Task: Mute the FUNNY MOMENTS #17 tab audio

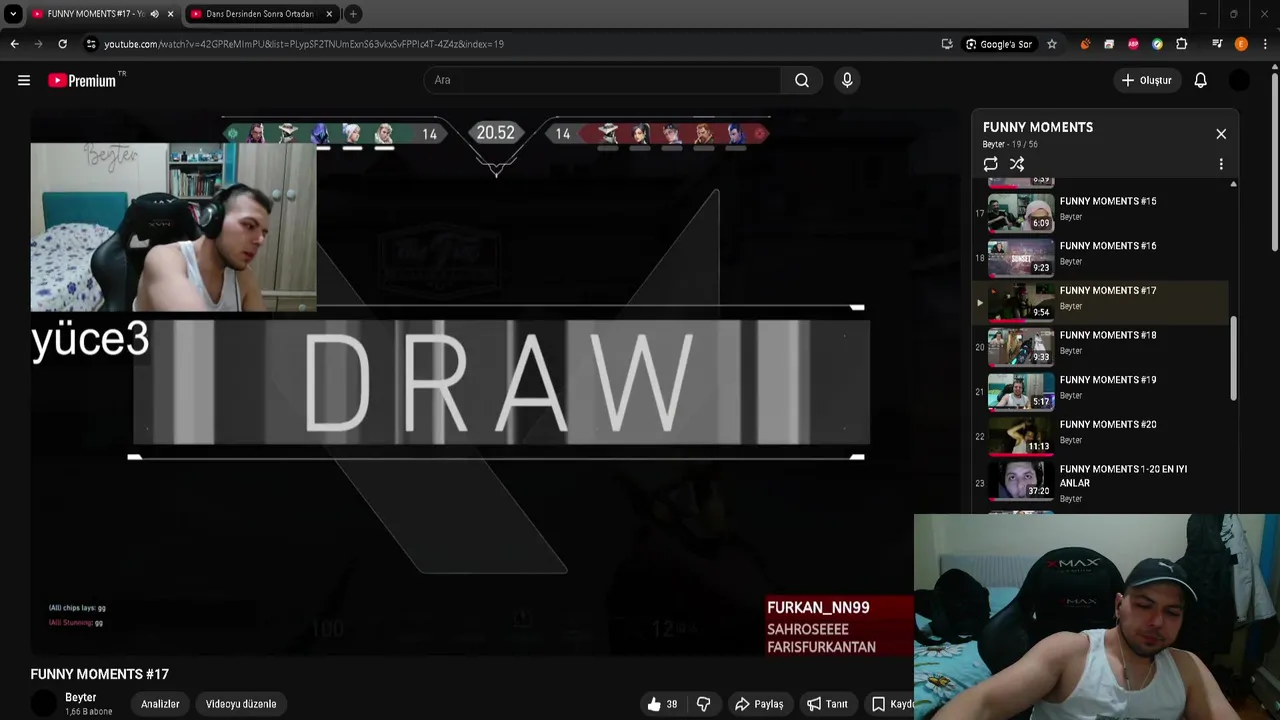Action: [x=154, y=14]
